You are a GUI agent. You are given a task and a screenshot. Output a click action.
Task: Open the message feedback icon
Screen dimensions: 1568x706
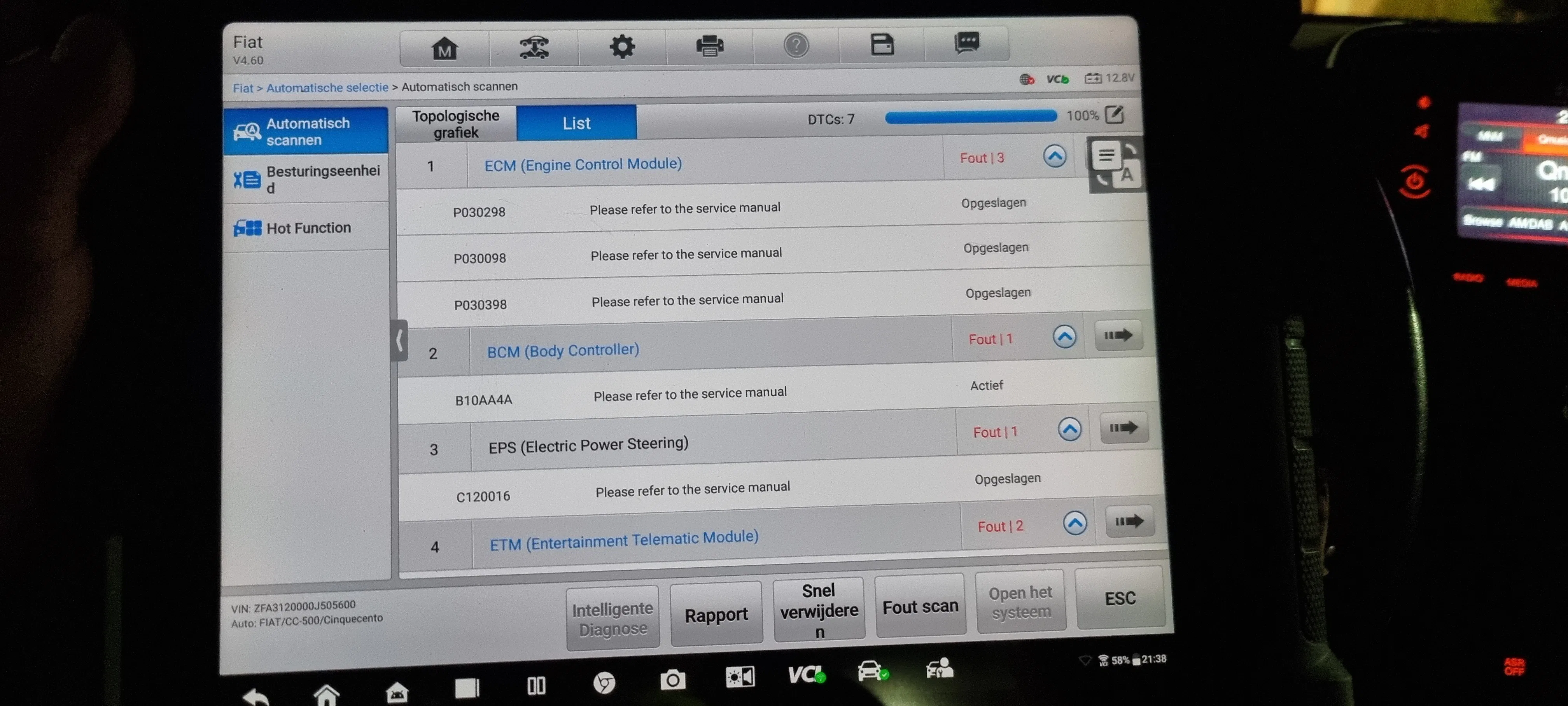(967, 43)
